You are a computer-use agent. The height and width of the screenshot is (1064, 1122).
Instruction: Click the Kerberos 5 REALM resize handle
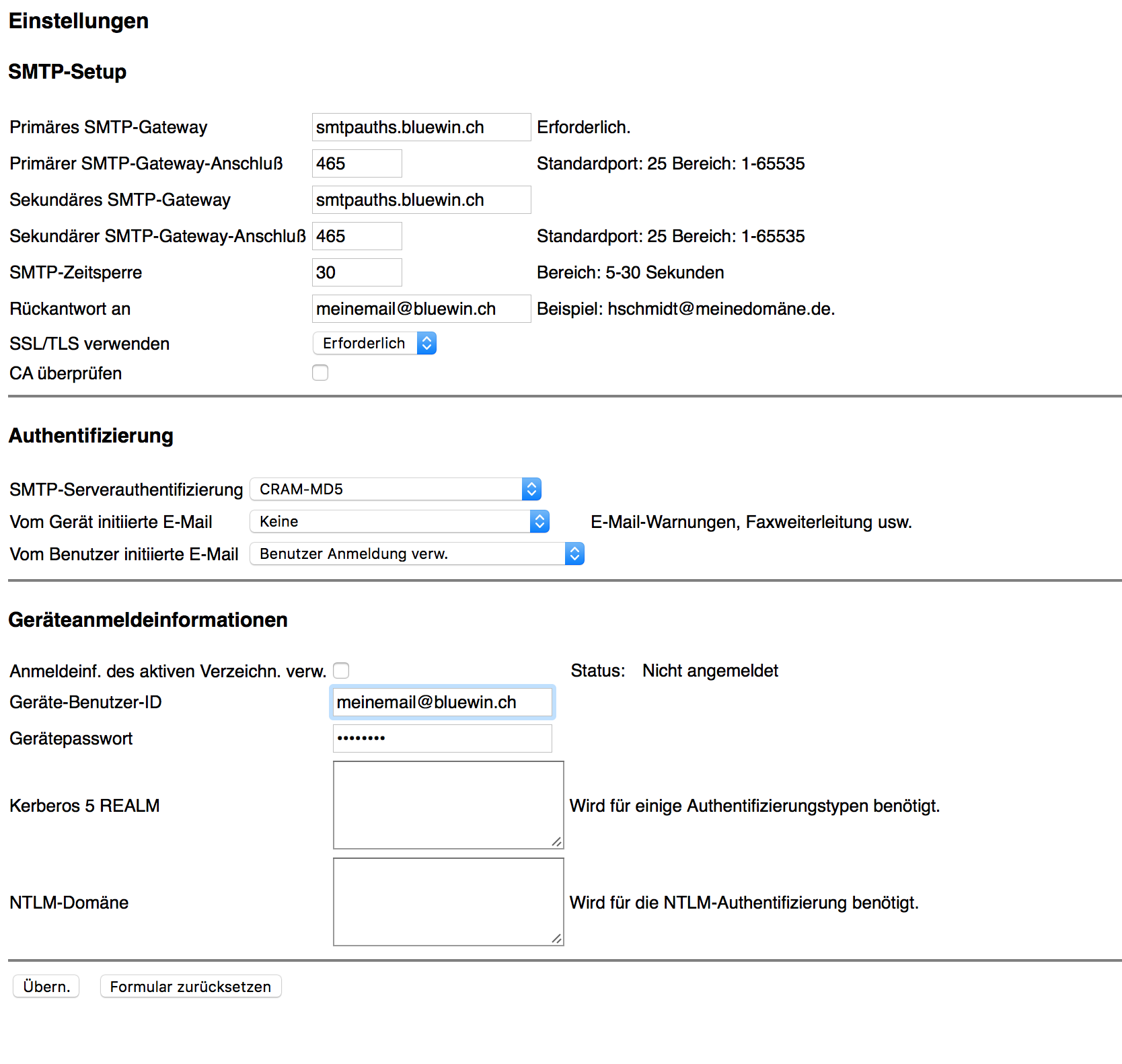[556, 842]
